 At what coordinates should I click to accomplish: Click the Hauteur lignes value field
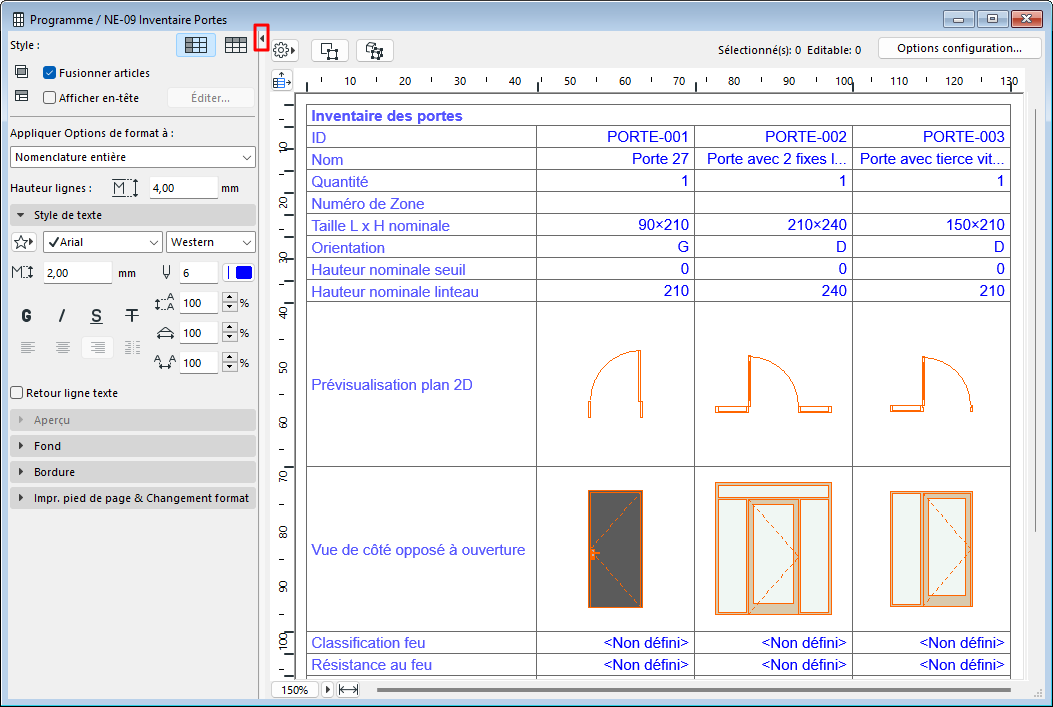(x=182, y=188)
